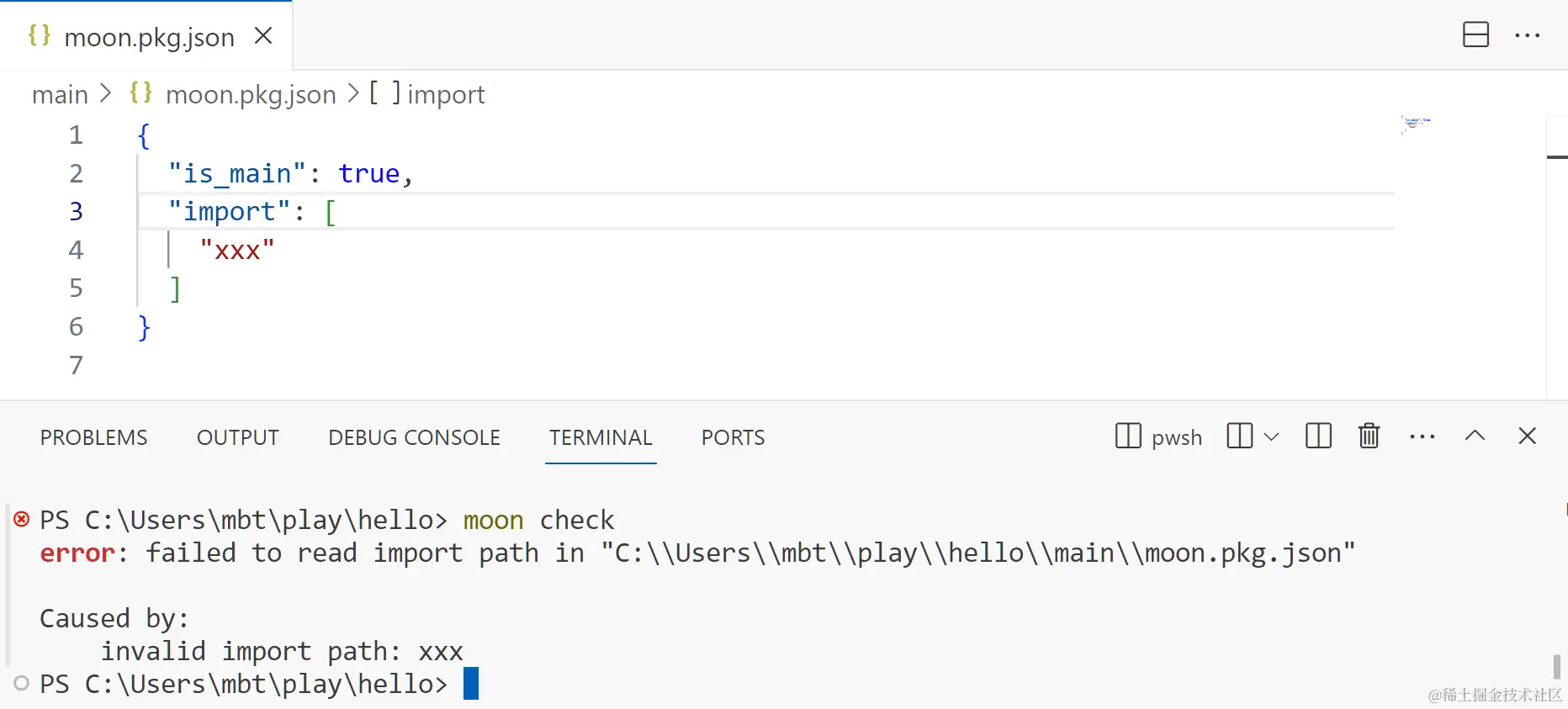Close the terminal panel

click(1527, 436)
